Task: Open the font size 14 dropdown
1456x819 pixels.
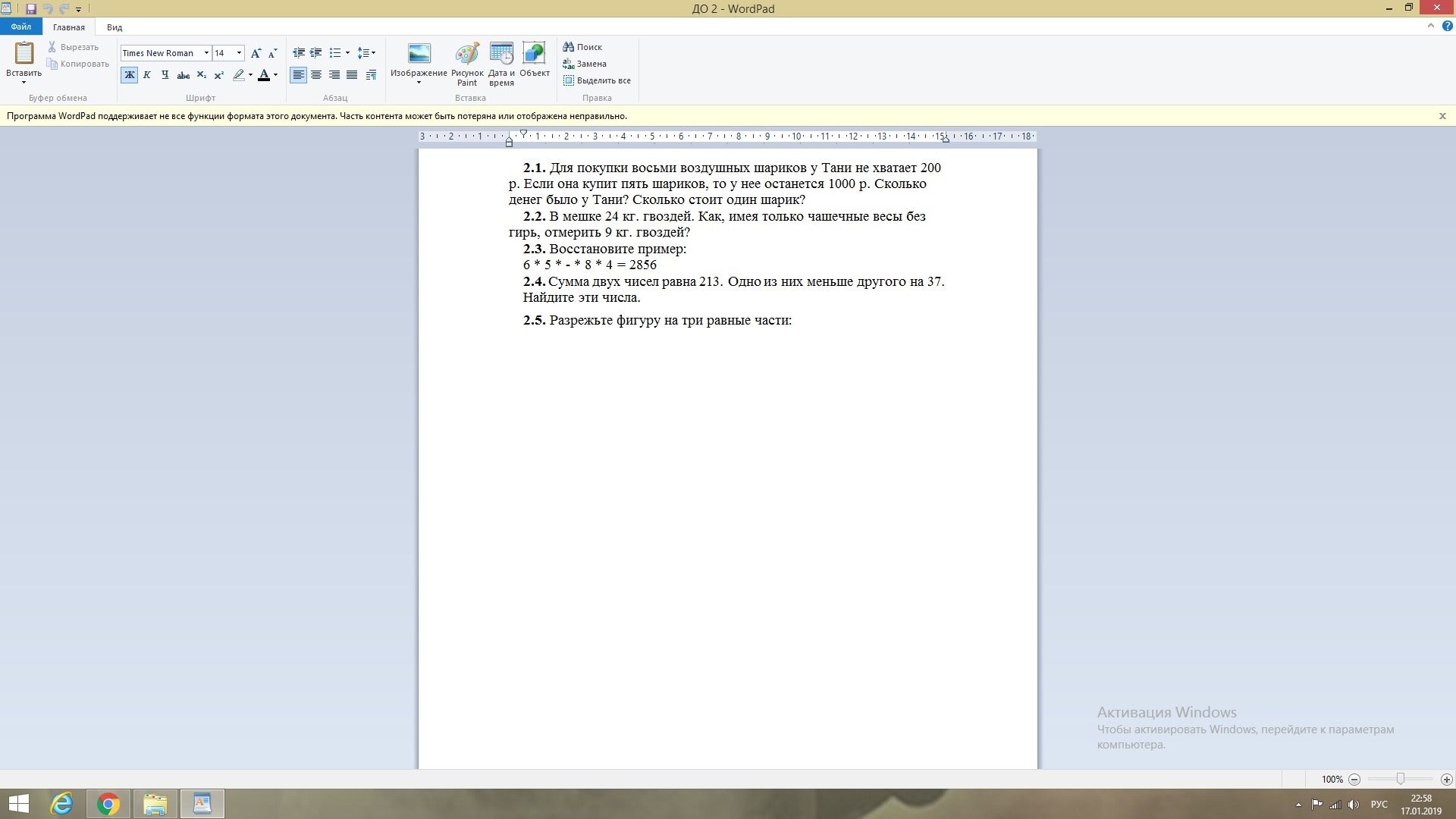Action: 240,53
